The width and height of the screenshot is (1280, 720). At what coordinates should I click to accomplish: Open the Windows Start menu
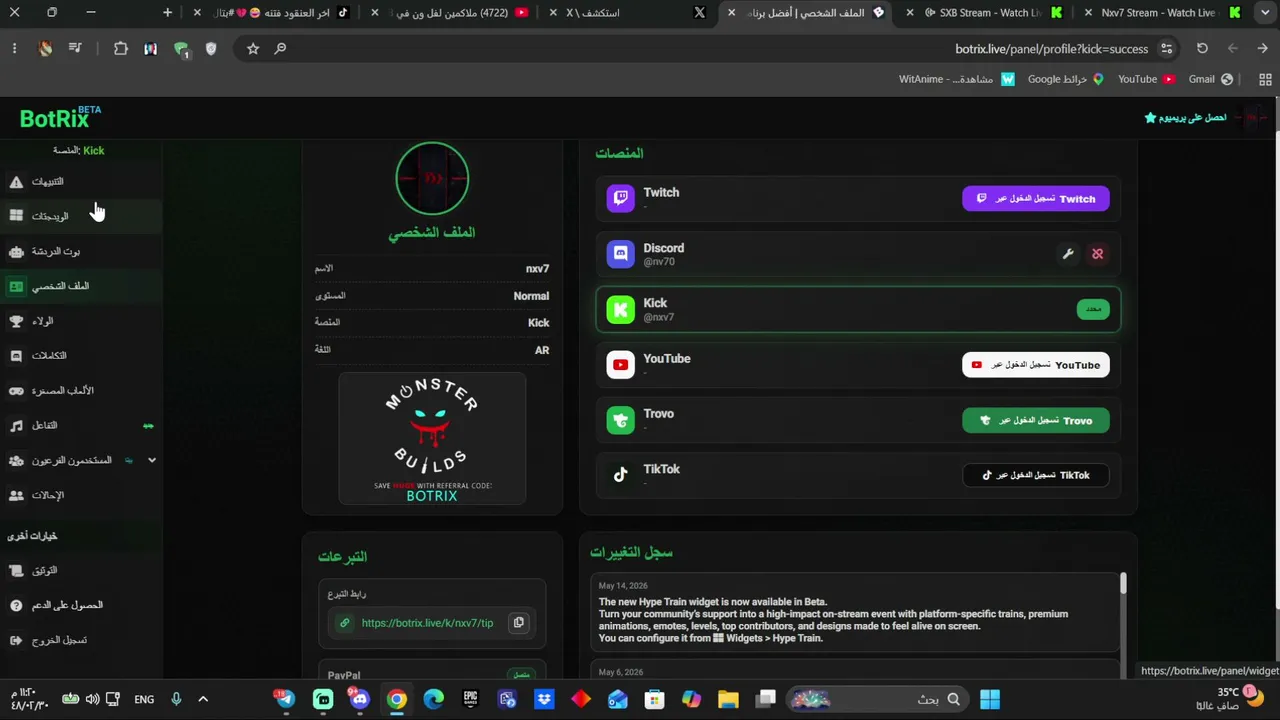click(990, 700)
